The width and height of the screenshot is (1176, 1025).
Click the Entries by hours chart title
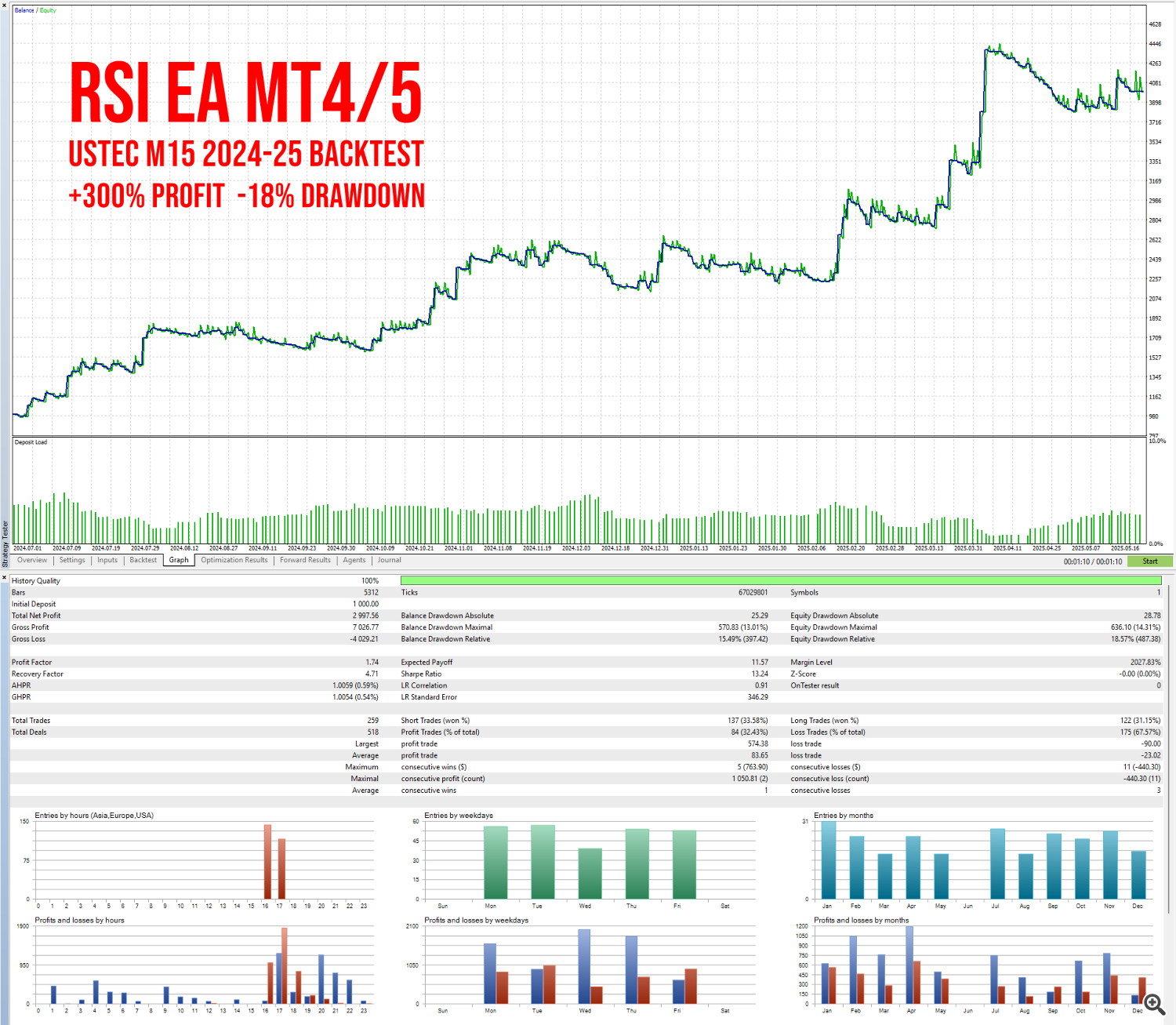click(94, 816)
